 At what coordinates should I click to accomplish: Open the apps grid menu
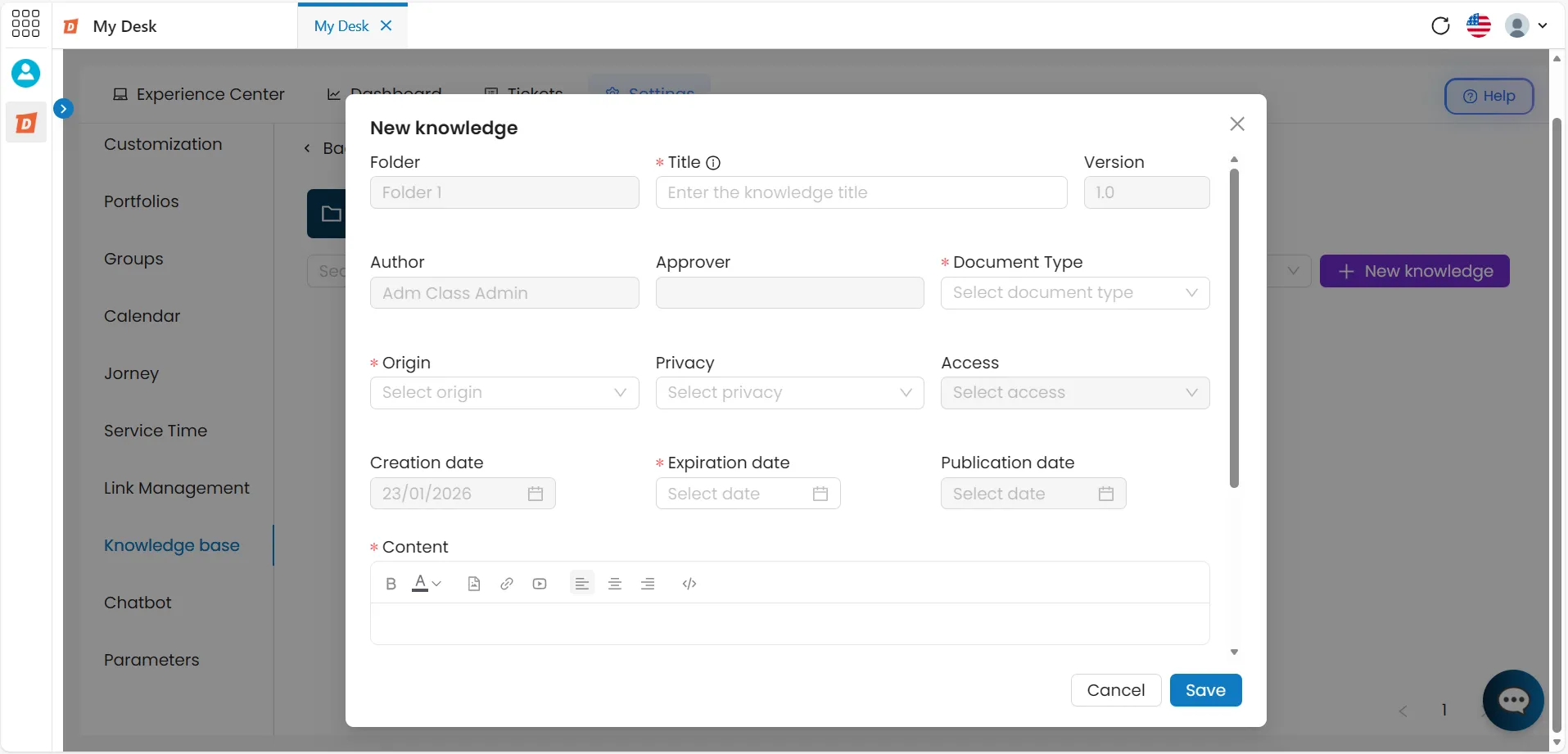(25, 24)
